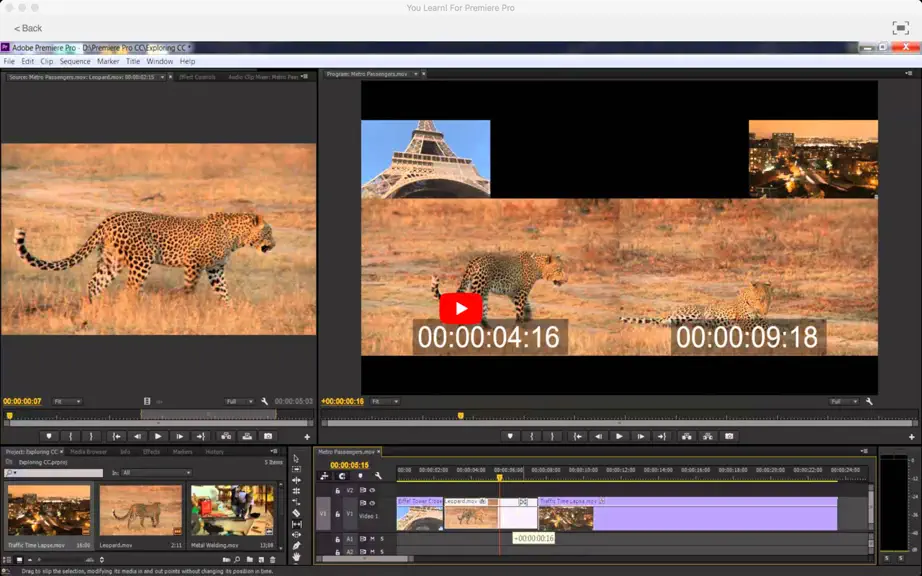Click the Program monitor playhead scrubber
Image resolution: width=922 pixels, height=576 pixels.
[x=460, y=416]
